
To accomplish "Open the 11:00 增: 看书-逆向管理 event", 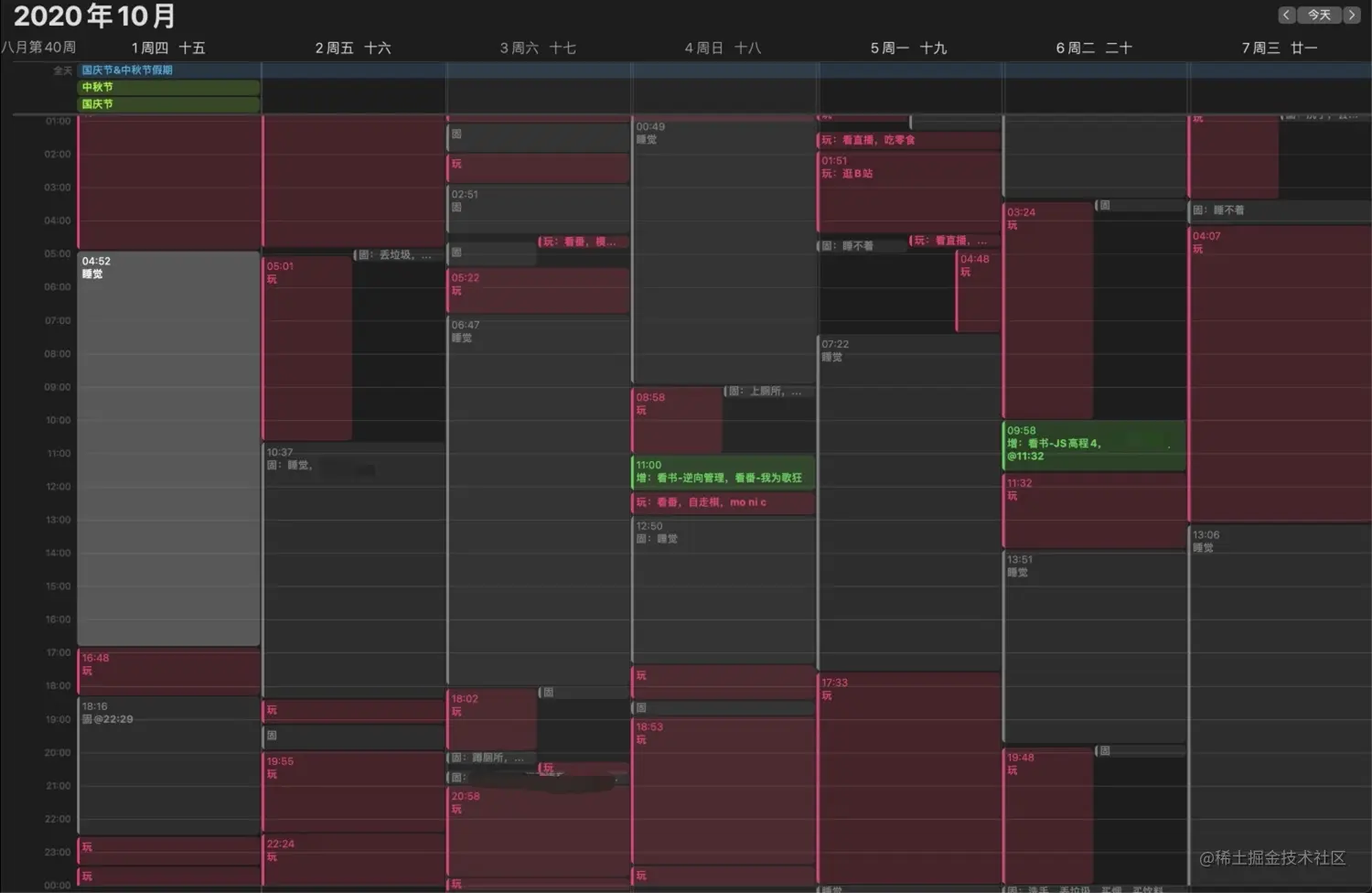I will pos(723,472).
